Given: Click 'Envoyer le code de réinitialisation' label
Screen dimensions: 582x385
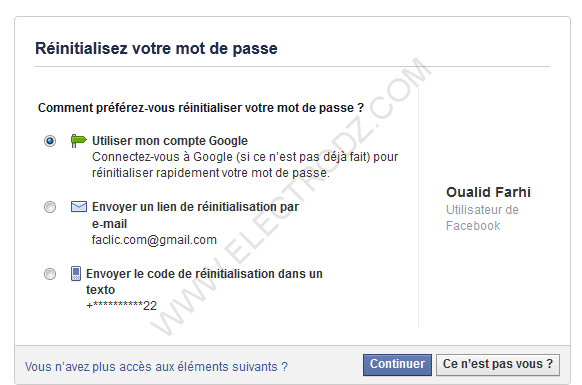Looking at the screenshot, I should click(204, 281).
